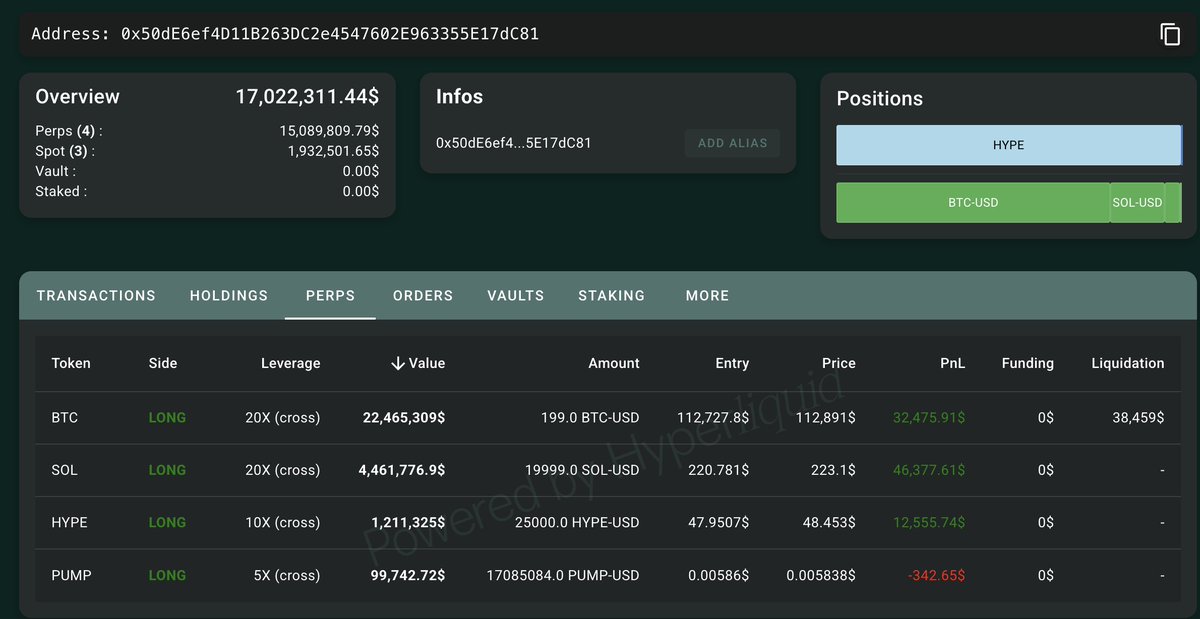This screenshot has height=619, width=1200.
Task: Select the Perps tab
Action: tap(330, 296)
